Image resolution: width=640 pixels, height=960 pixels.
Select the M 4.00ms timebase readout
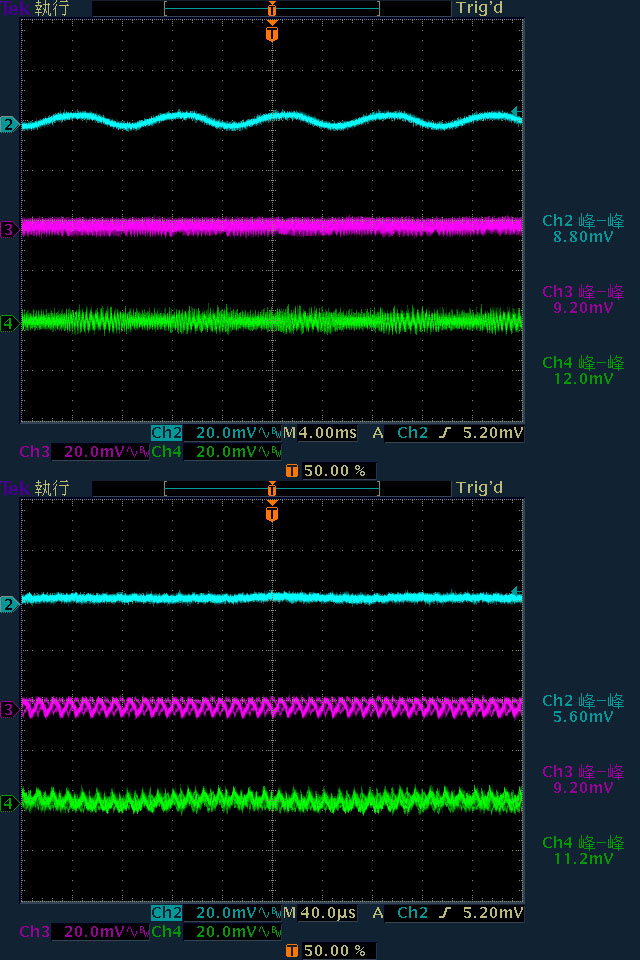(320, 433)
